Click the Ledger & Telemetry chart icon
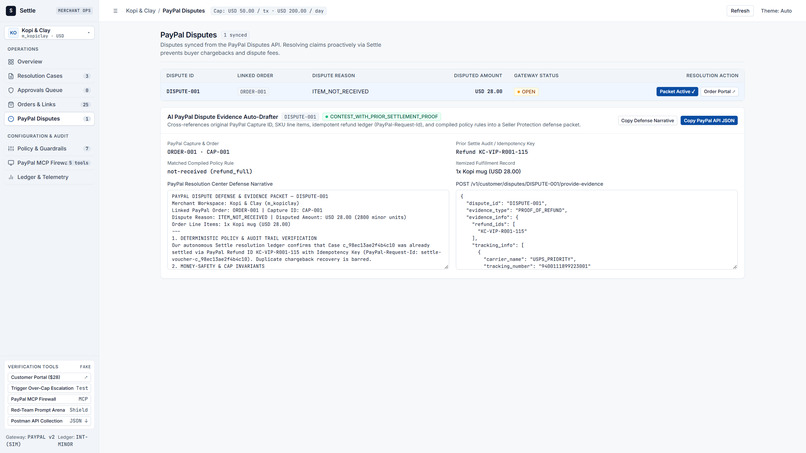Image resolution: width=806 pixels, height=453 pixels. click(11, 177)
